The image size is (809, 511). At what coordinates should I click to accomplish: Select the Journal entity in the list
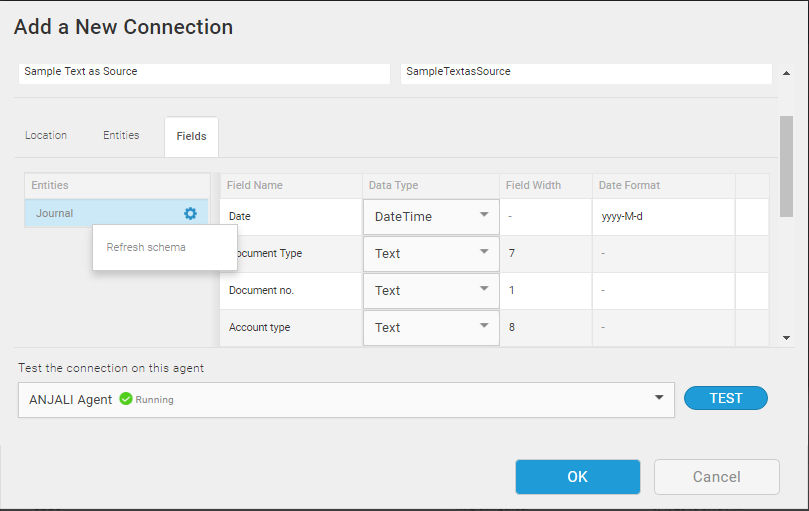pos(100,213)
